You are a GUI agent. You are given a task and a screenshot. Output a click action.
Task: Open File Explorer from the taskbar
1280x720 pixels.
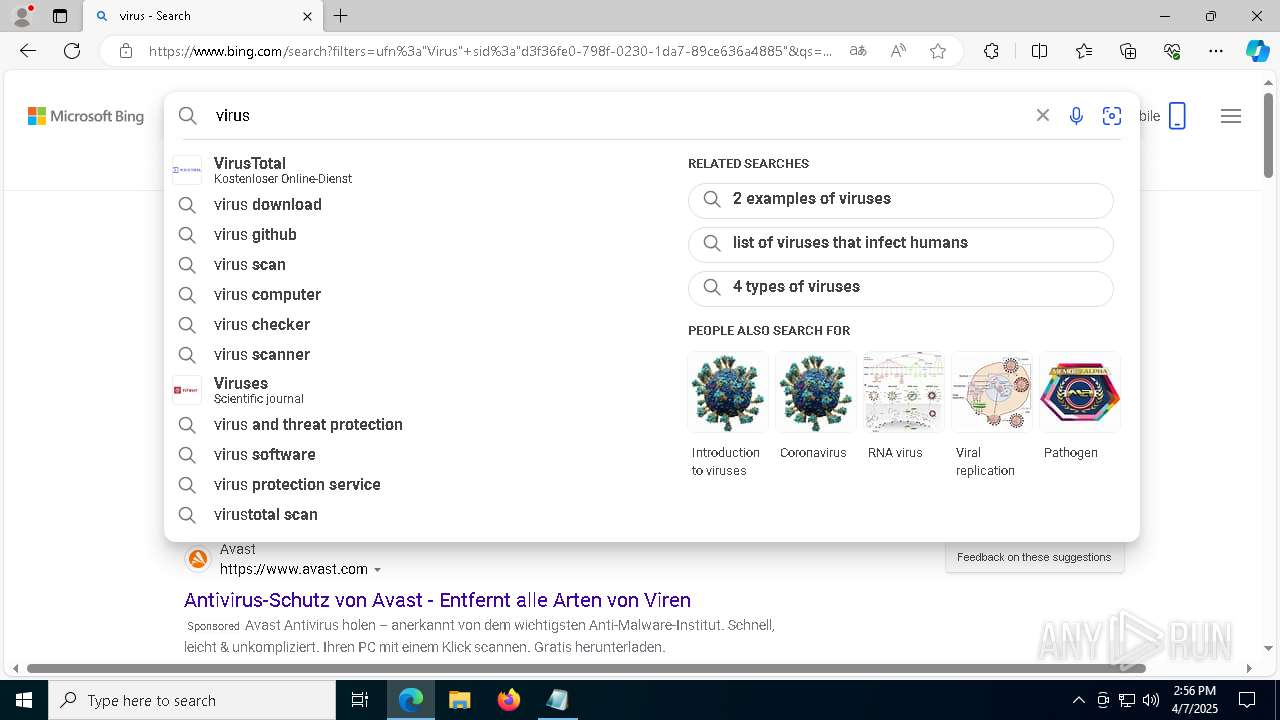coord(459,700)
